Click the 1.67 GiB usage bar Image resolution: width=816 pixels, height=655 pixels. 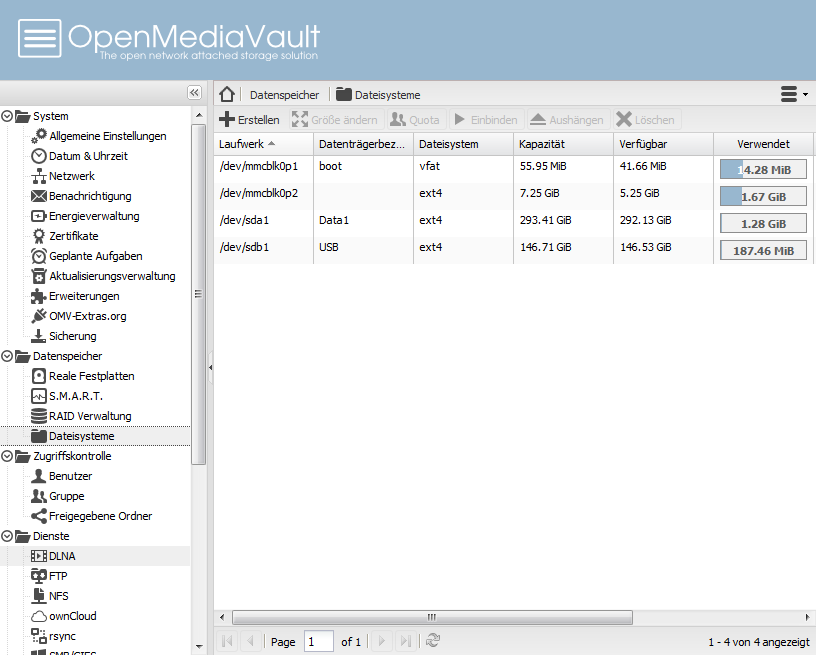coord(763,197)
